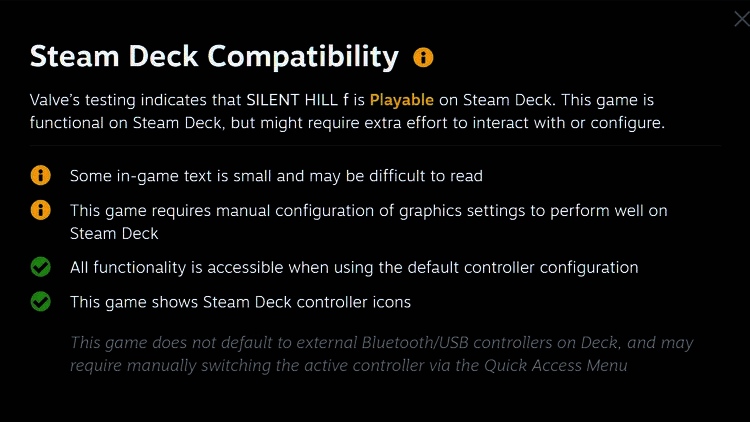This screenshot has width=750, height=422.
Task: Click "Quick Access Menu" in the italic note
Action: pyautogui.click(x=556, y=365)
